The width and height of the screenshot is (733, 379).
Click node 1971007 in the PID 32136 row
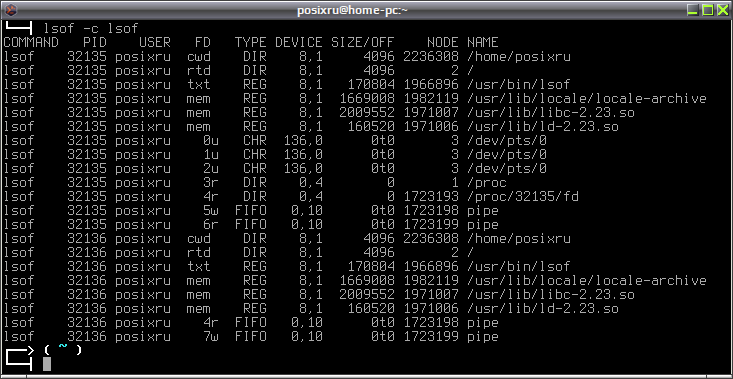click(431, 295)
